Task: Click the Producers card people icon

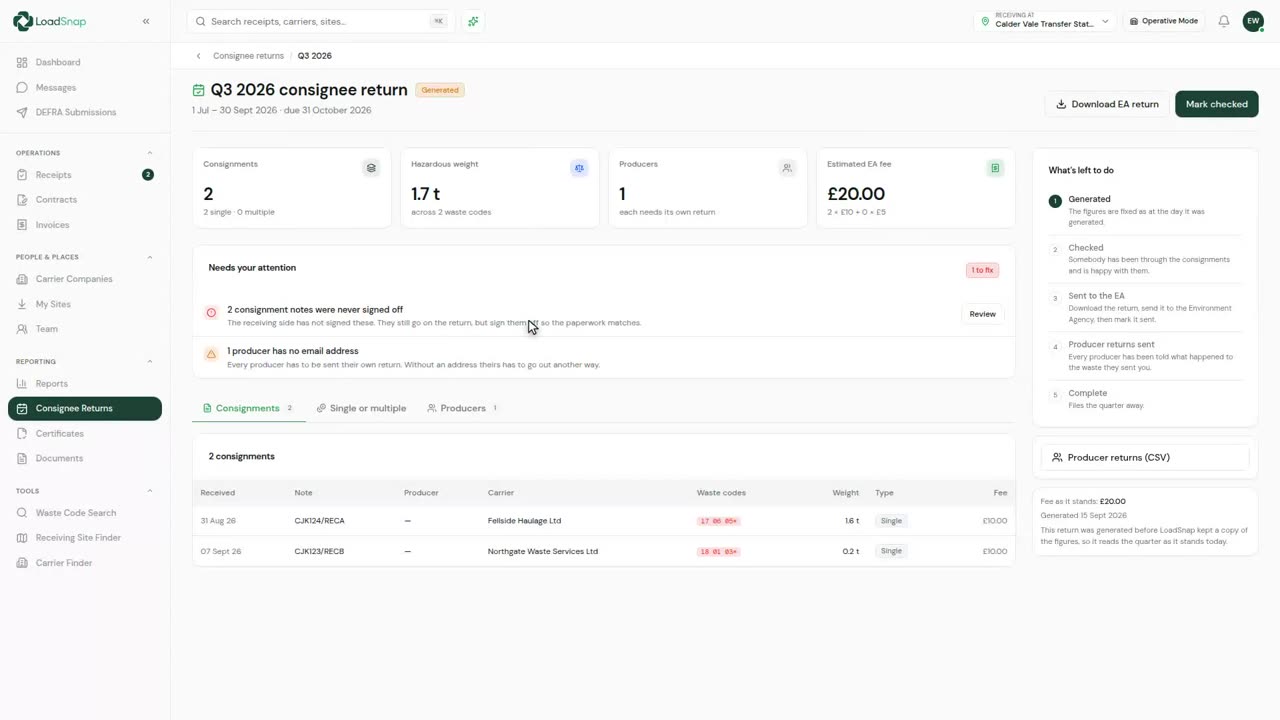Action: point(787,168)
